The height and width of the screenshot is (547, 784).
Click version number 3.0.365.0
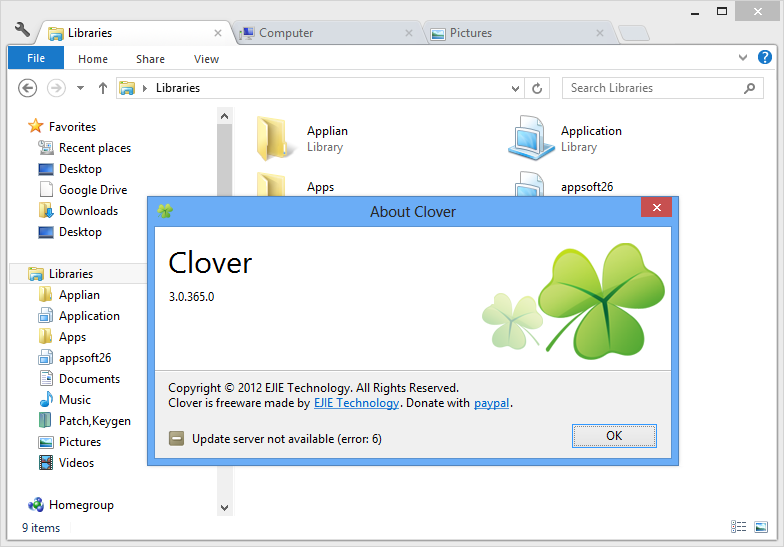point(192,297)
